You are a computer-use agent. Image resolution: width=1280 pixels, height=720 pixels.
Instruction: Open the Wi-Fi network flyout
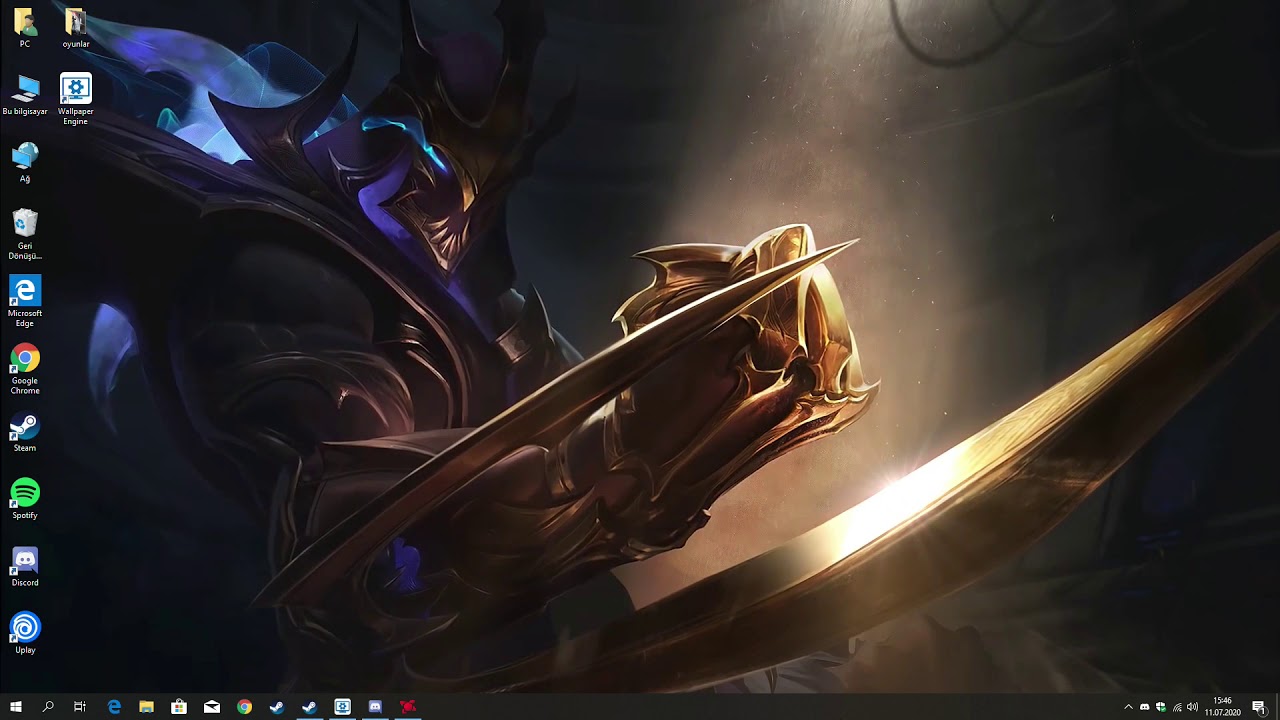pyautogui.click(x=1177, y=707)
